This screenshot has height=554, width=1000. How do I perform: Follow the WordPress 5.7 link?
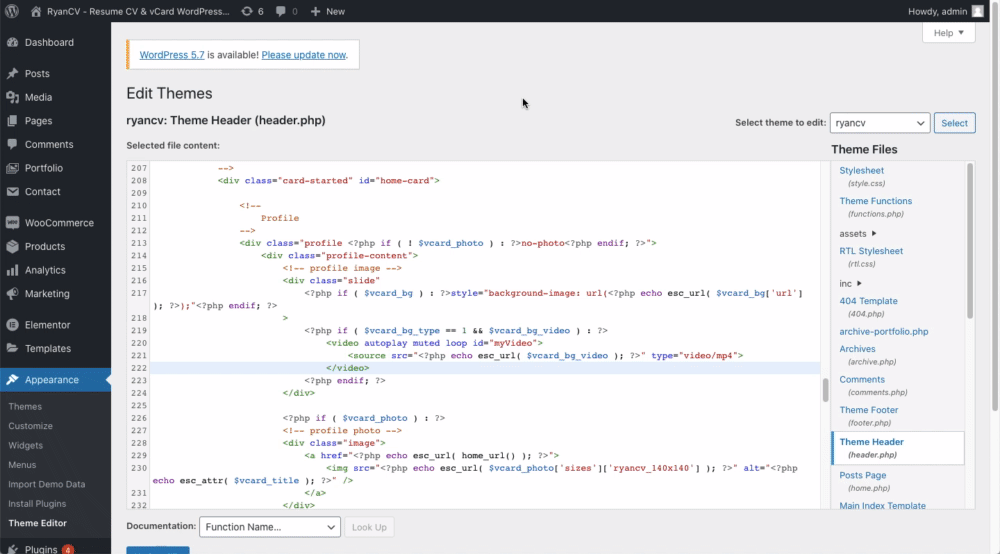(172, 55)
